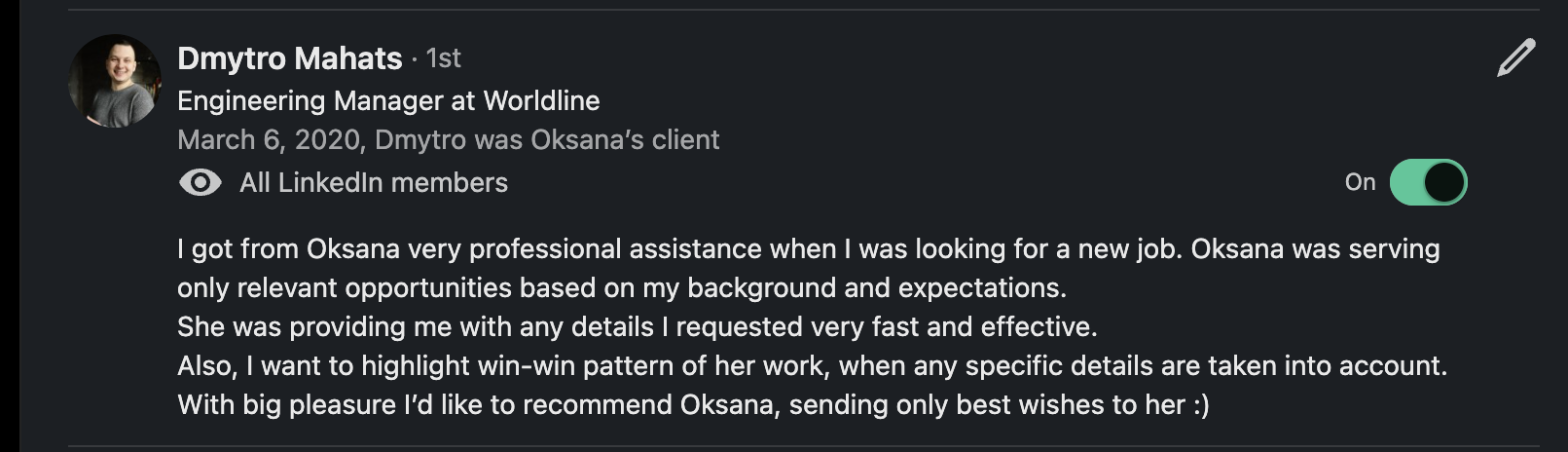1568x452 pixels.
Task: Click the 1st connection degree badge
Action: 443,58
